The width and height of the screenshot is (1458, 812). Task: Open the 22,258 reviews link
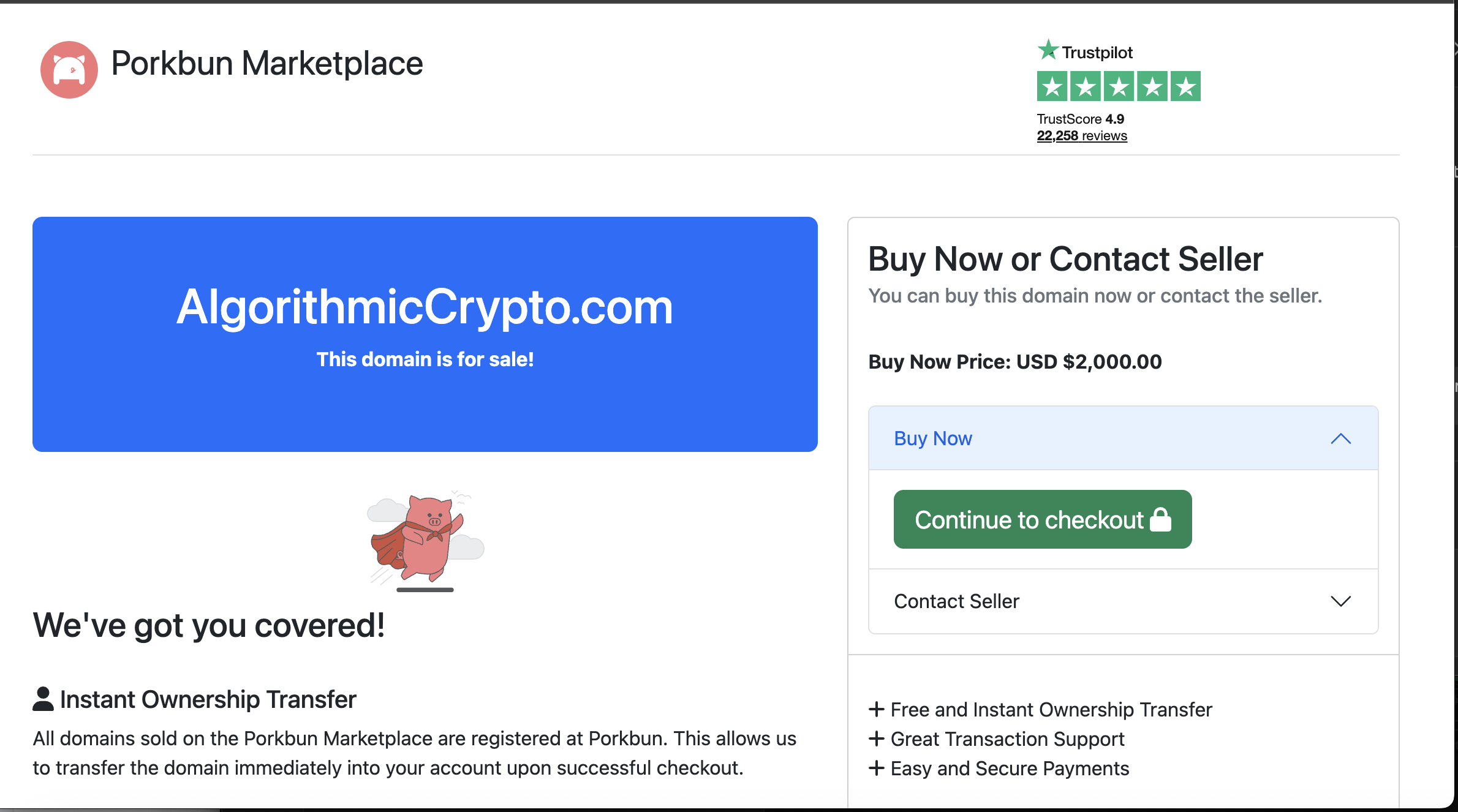coord(1082,135)
